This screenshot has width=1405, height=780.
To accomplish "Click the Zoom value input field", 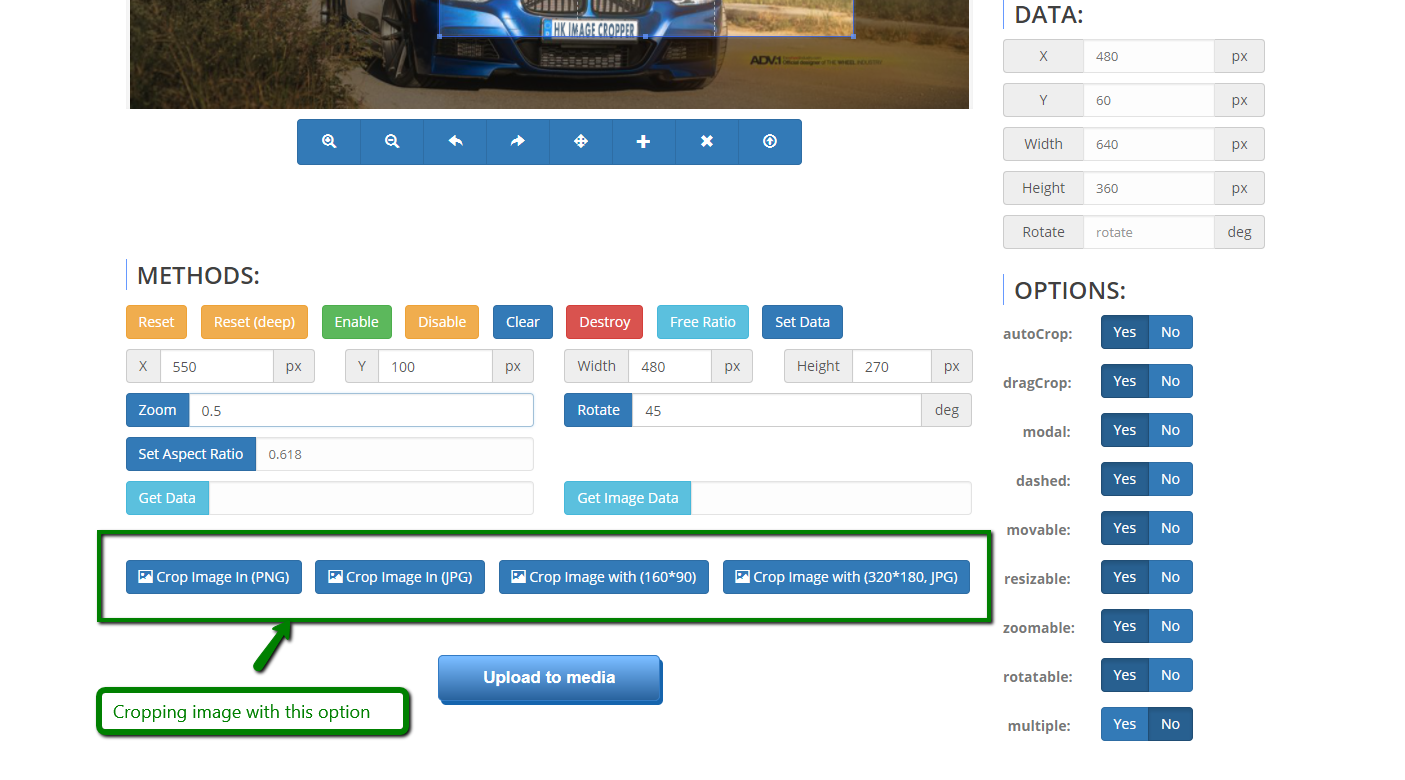I will [x=360, y=410].
